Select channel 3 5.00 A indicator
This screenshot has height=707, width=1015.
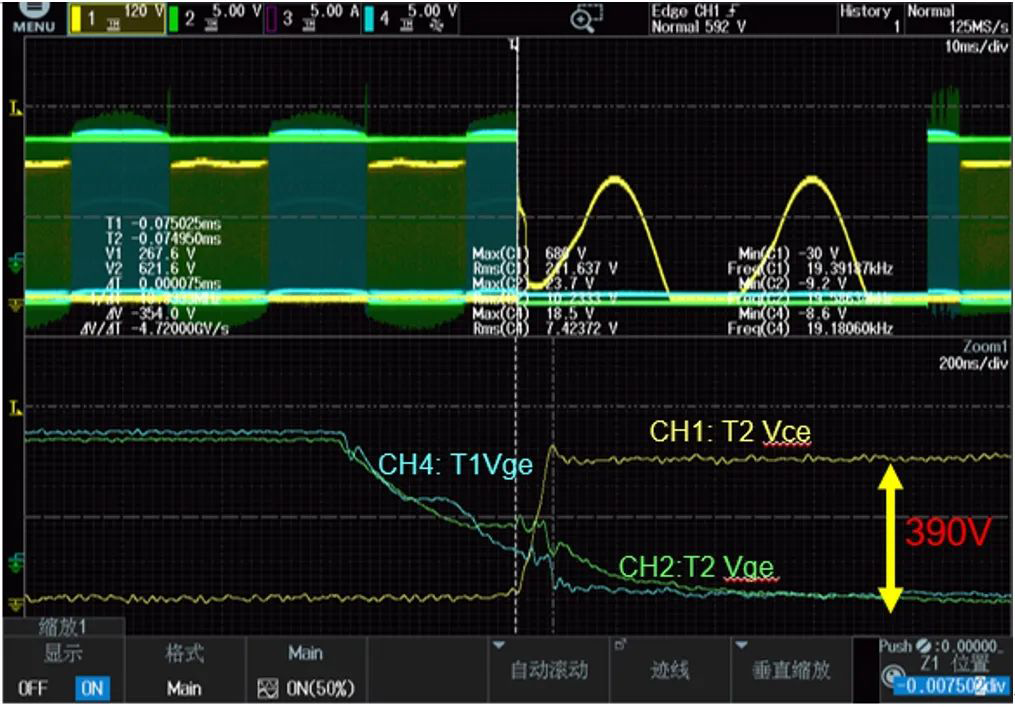coord(314,17)
